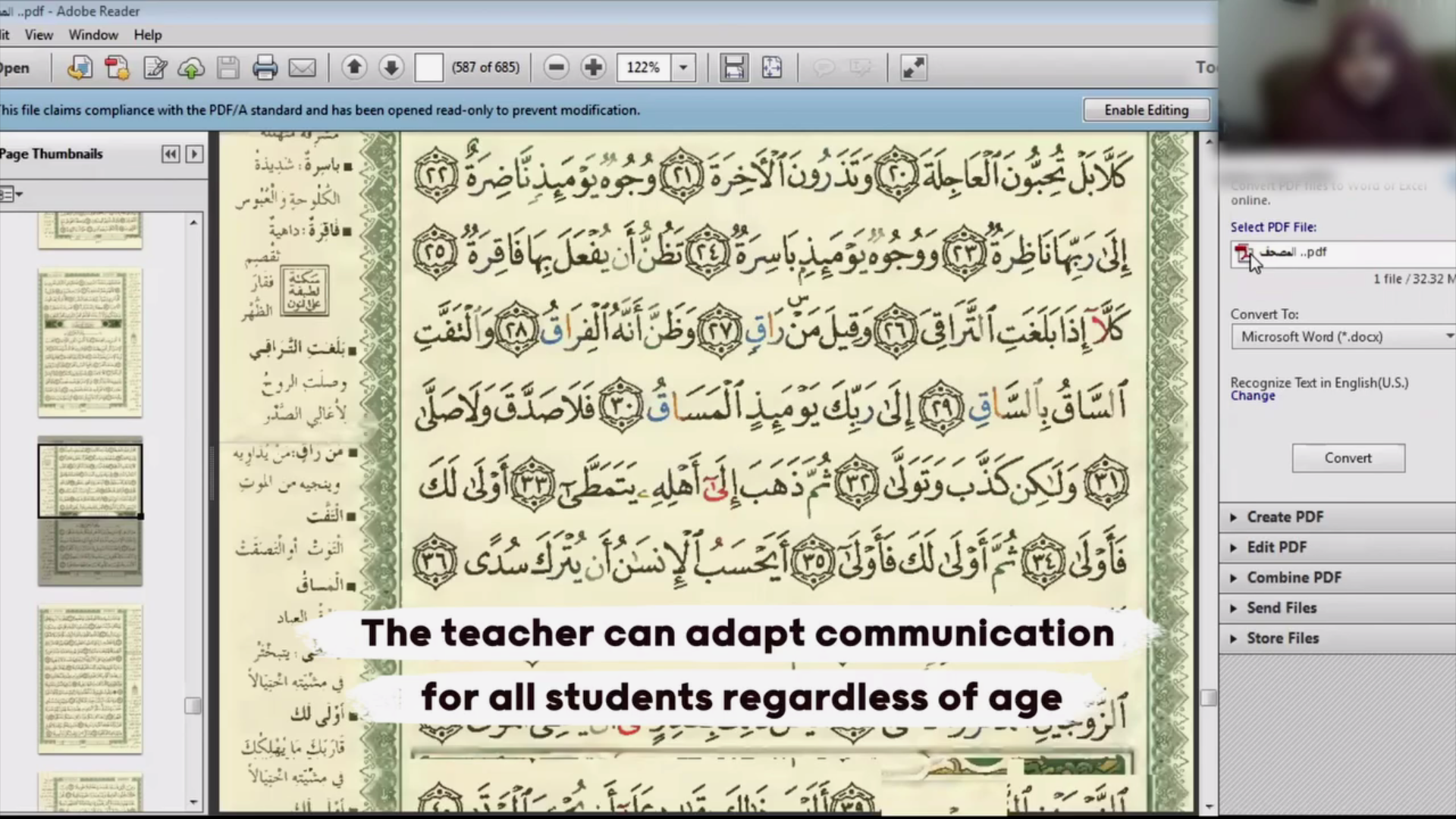Image resolution: width=1456 pixels, height=819 pixels.
Task: Click thumbnails scrollbar down arrow
Action: [193, 802]
